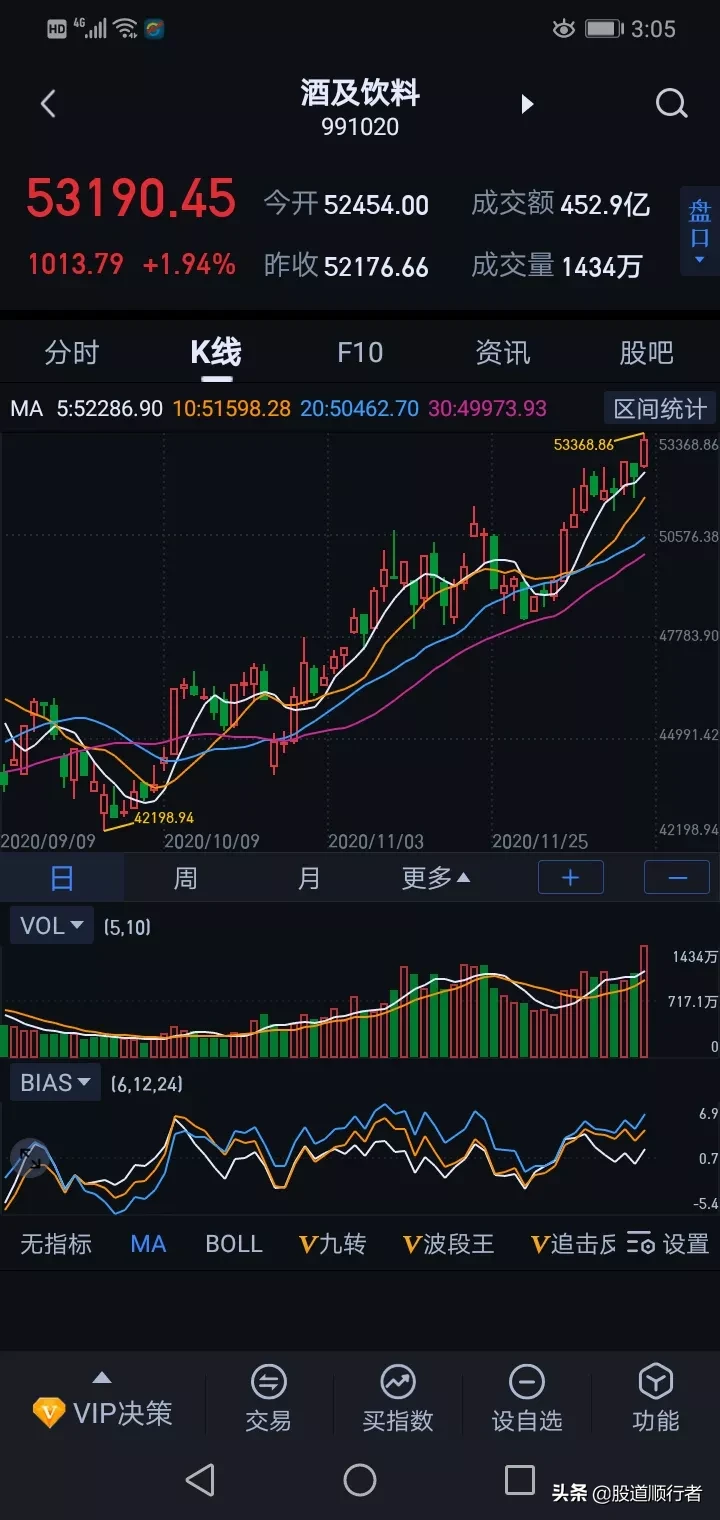This screenshot has height=1520, width=720.
Task: Tap Android back navigation triangle
Action: pos(201,1480)
